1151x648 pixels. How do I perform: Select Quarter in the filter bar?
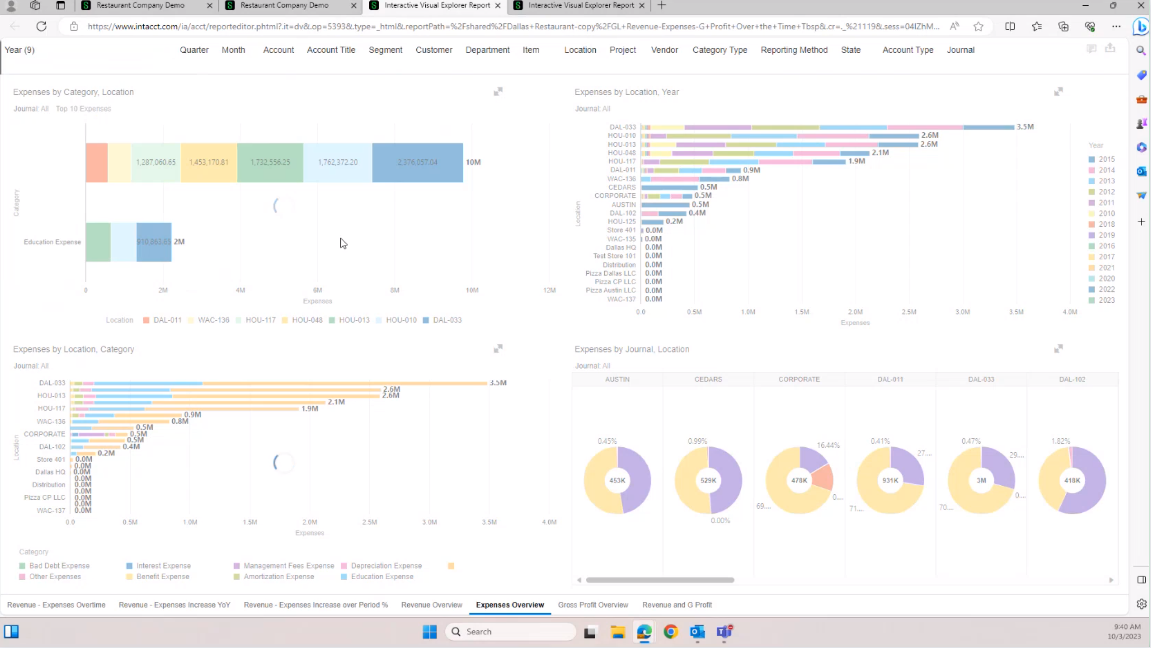(195, 49)
